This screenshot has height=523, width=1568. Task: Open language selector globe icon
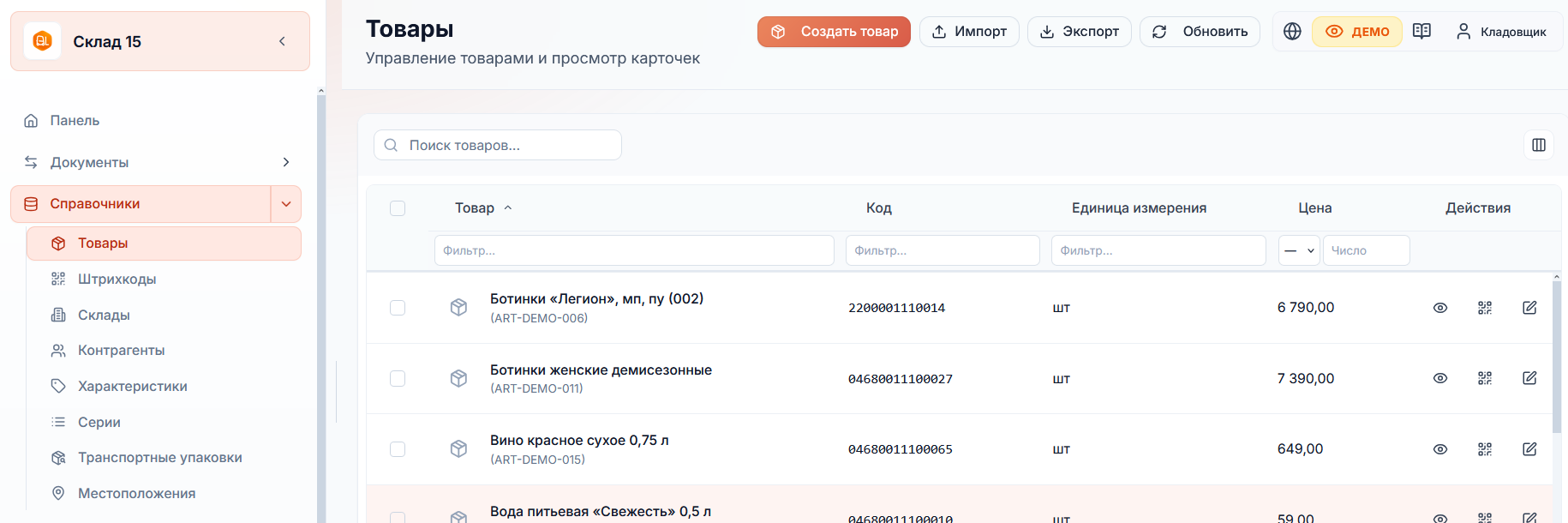tap(1292, 32)
